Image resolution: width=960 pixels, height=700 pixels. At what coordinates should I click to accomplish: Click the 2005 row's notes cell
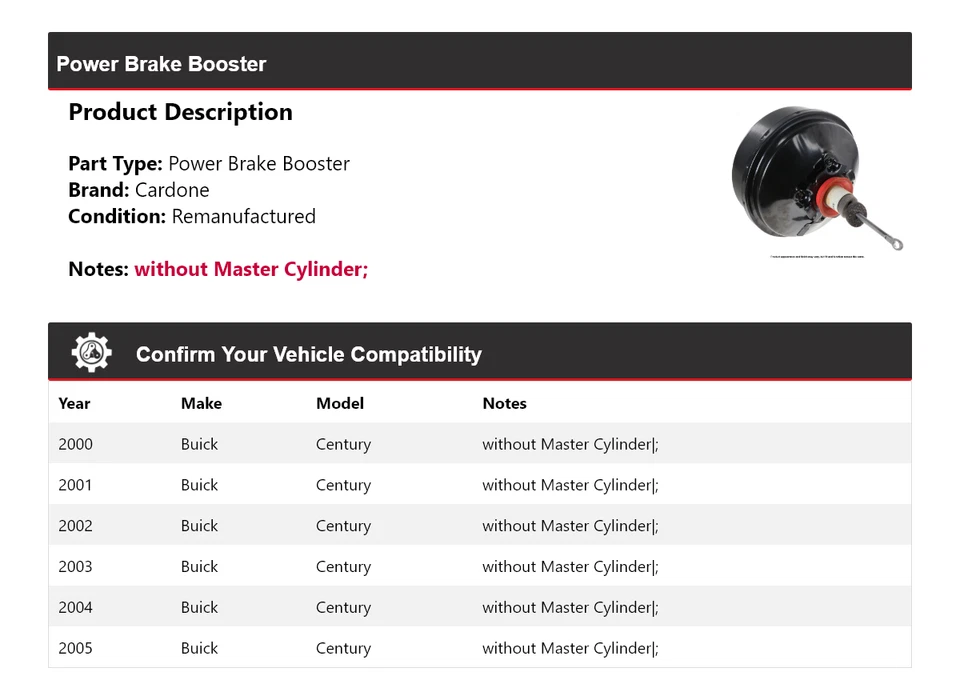pyautogui.click(x=571, y=648)
